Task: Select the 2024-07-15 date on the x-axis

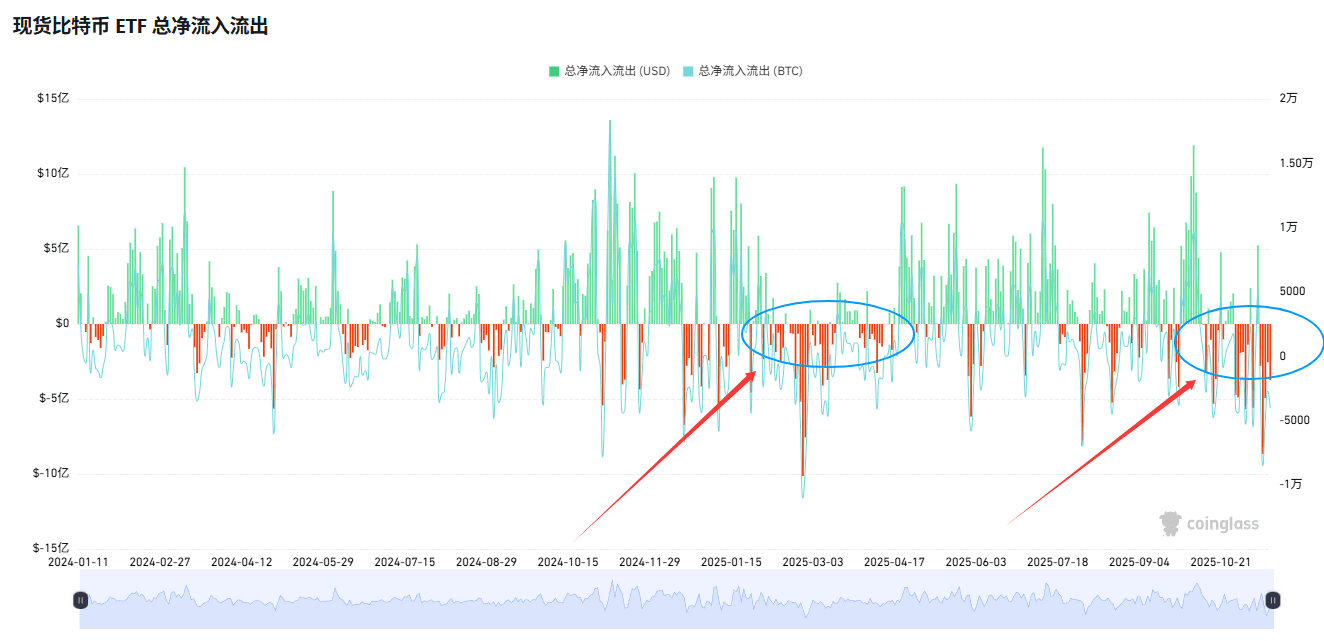Action: [404, 562]
